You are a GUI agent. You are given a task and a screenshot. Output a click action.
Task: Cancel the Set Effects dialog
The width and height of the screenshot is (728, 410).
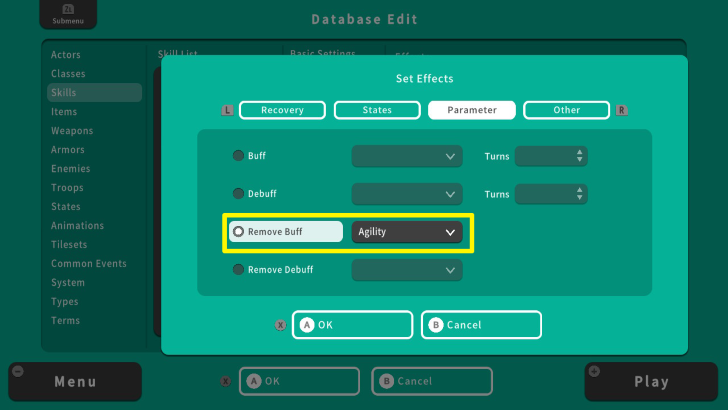coord(481,325)
